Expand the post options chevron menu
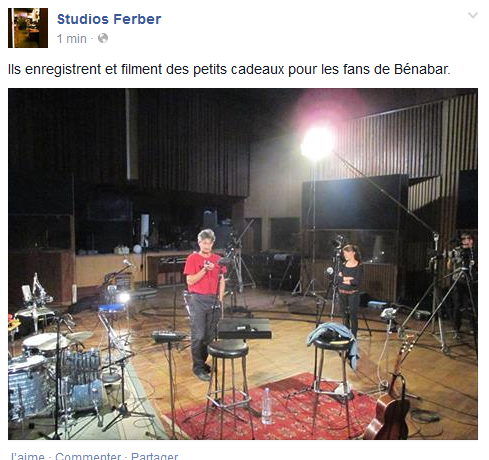 tap(473, 15)
